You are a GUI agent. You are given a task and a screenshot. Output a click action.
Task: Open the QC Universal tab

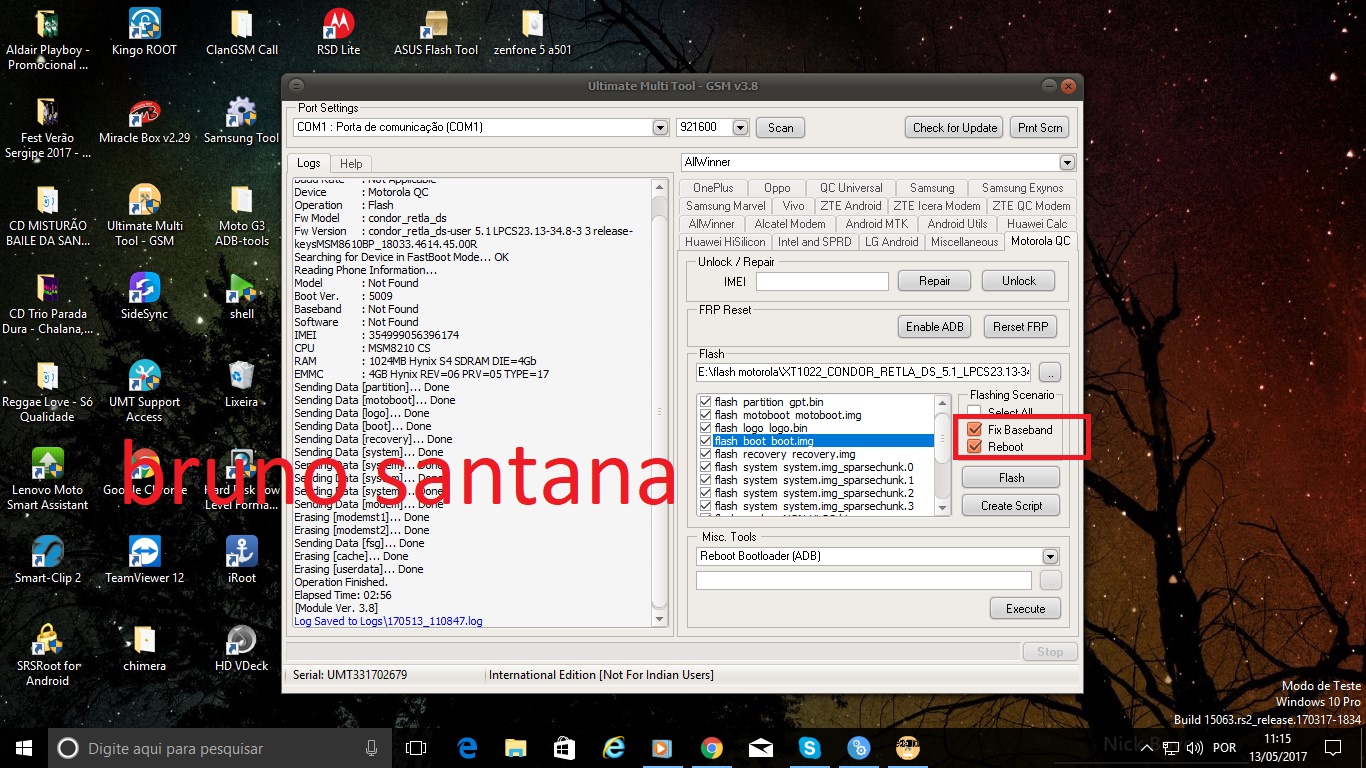(852, 188)
